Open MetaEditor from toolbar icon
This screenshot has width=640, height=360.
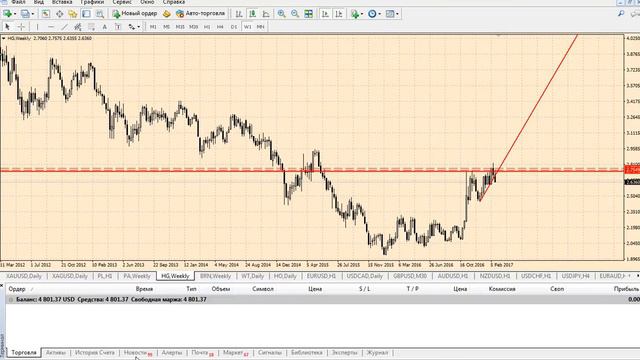[x=167, y=14]
